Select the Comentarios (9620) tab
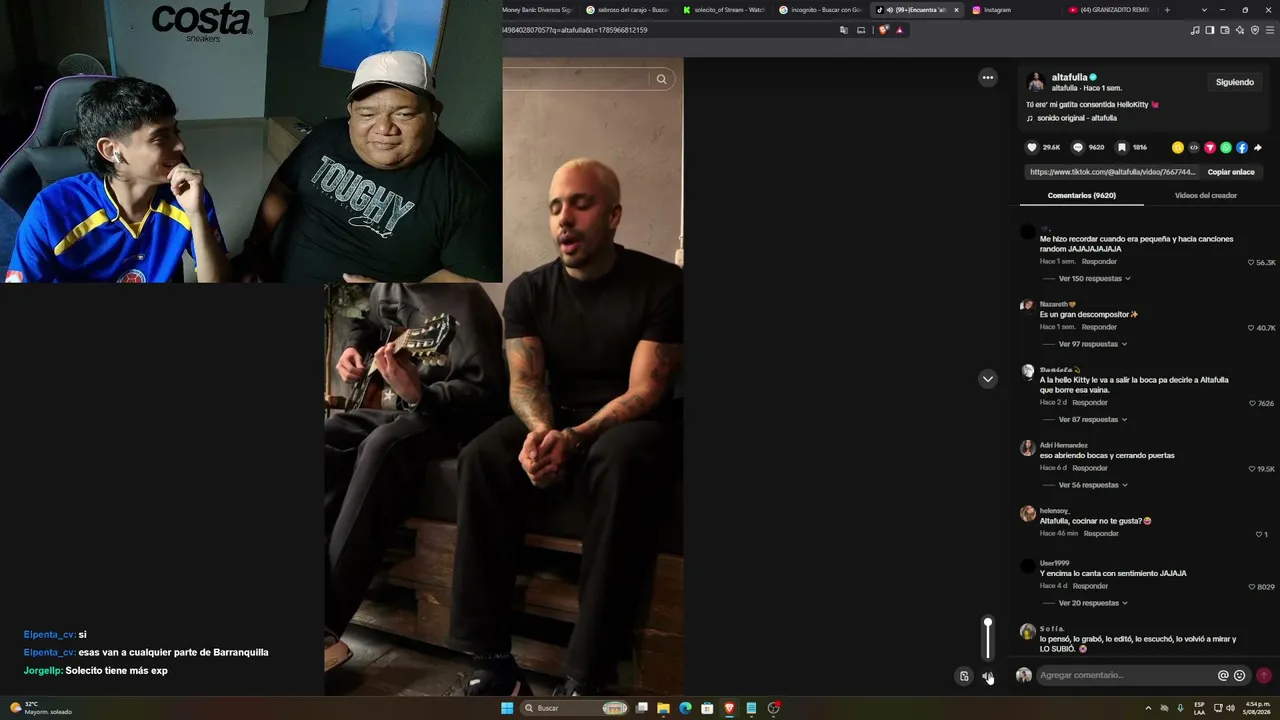Viewport: 1280px width, 720px height. (1081, 195)
